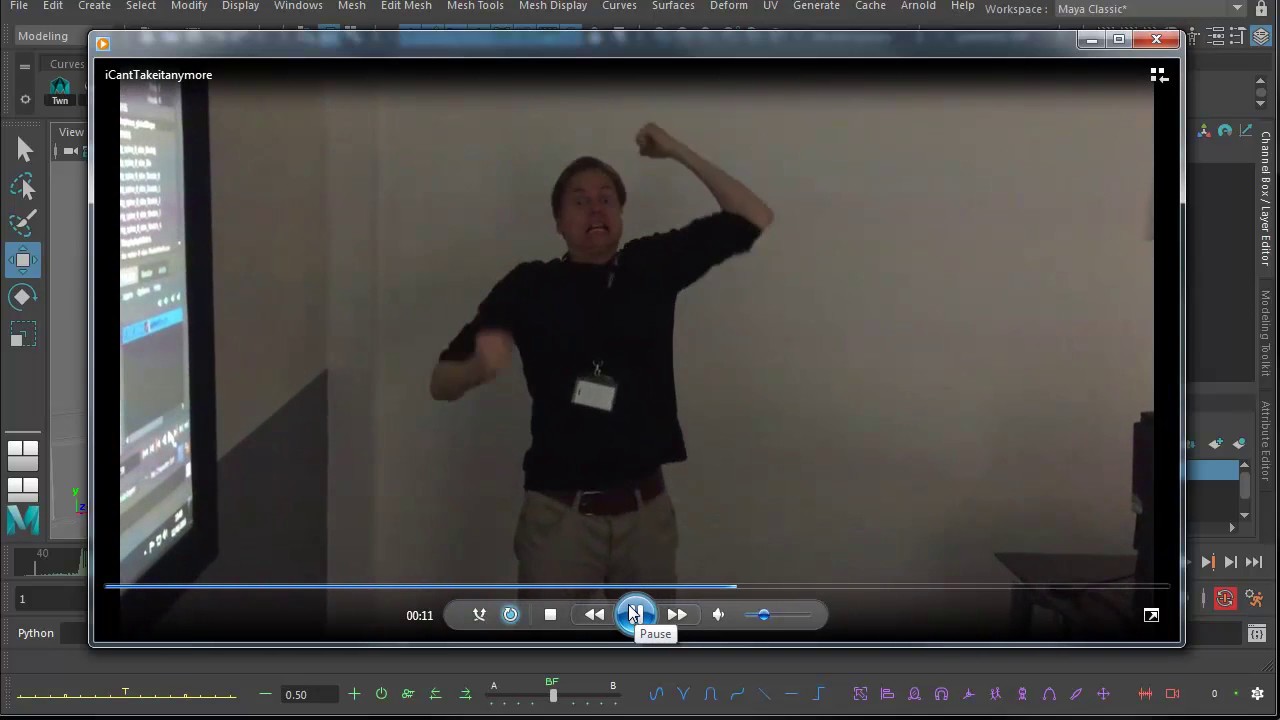
Task: Open the Modeling menu set dropdown
Action: 50,36
